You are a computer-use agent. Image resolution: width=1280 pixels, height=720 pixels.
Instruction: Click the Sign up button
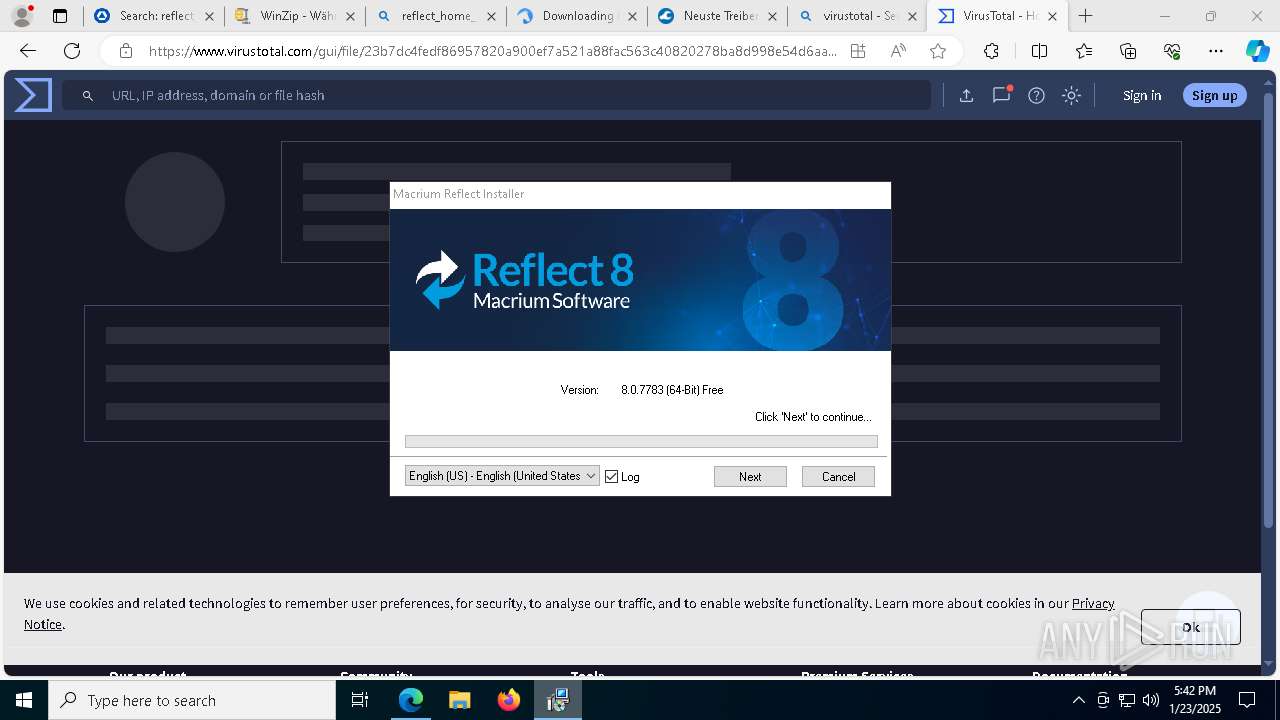1214,95
